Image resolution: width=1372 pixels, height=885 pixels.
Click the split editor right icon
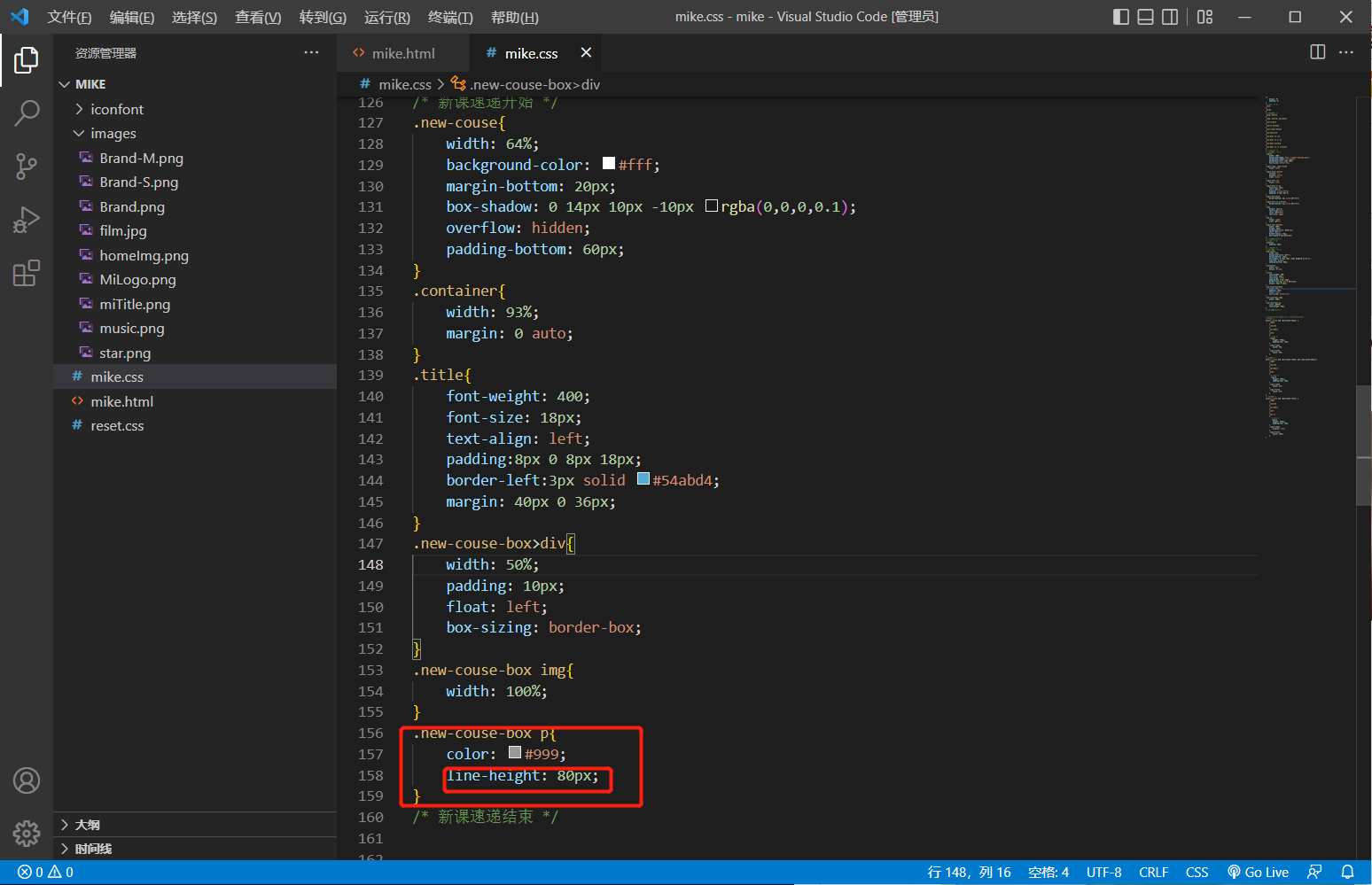[1318, 52]
